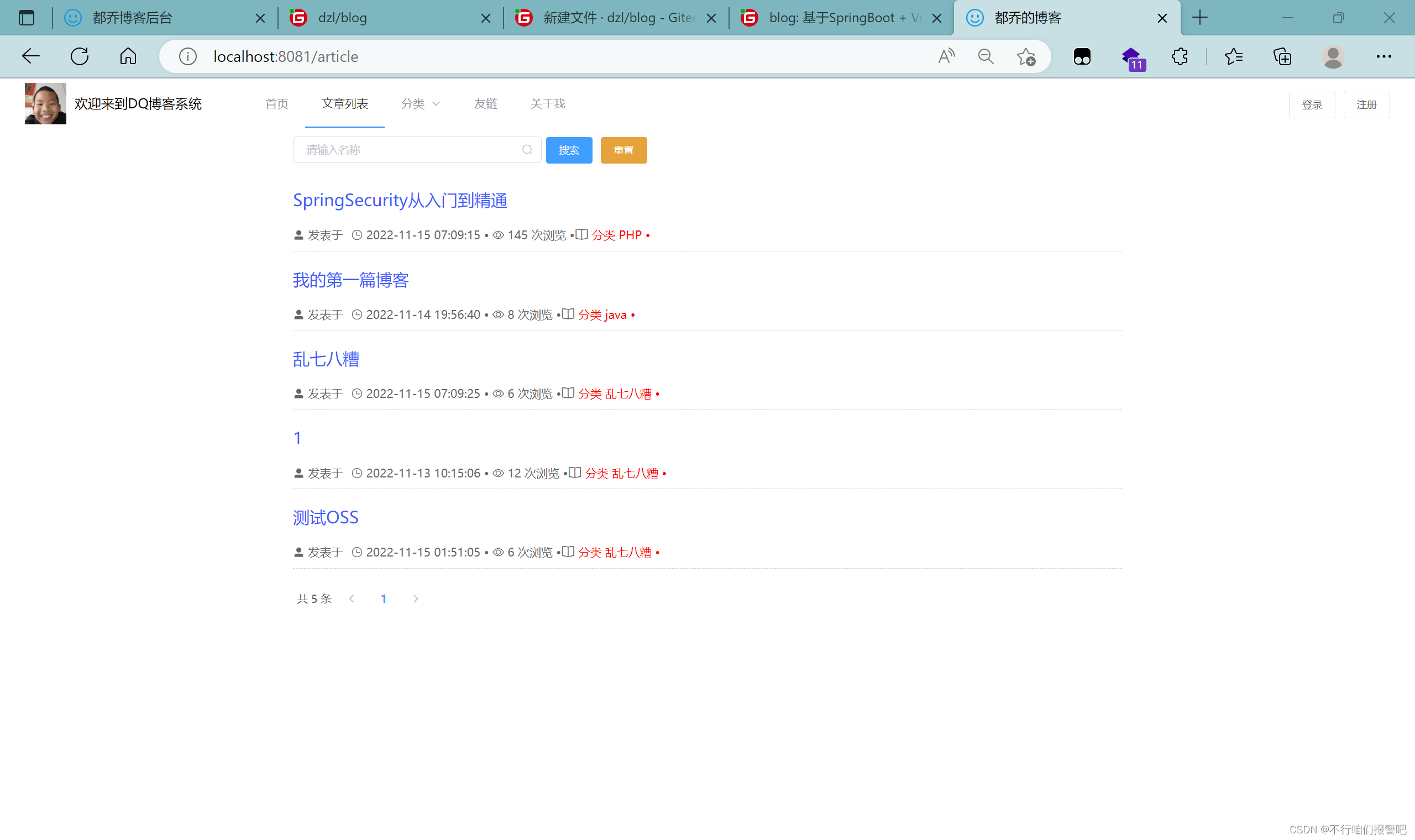Screen dimensions: 1415x840
Task: Click the browser home icon
Action: 128,56
